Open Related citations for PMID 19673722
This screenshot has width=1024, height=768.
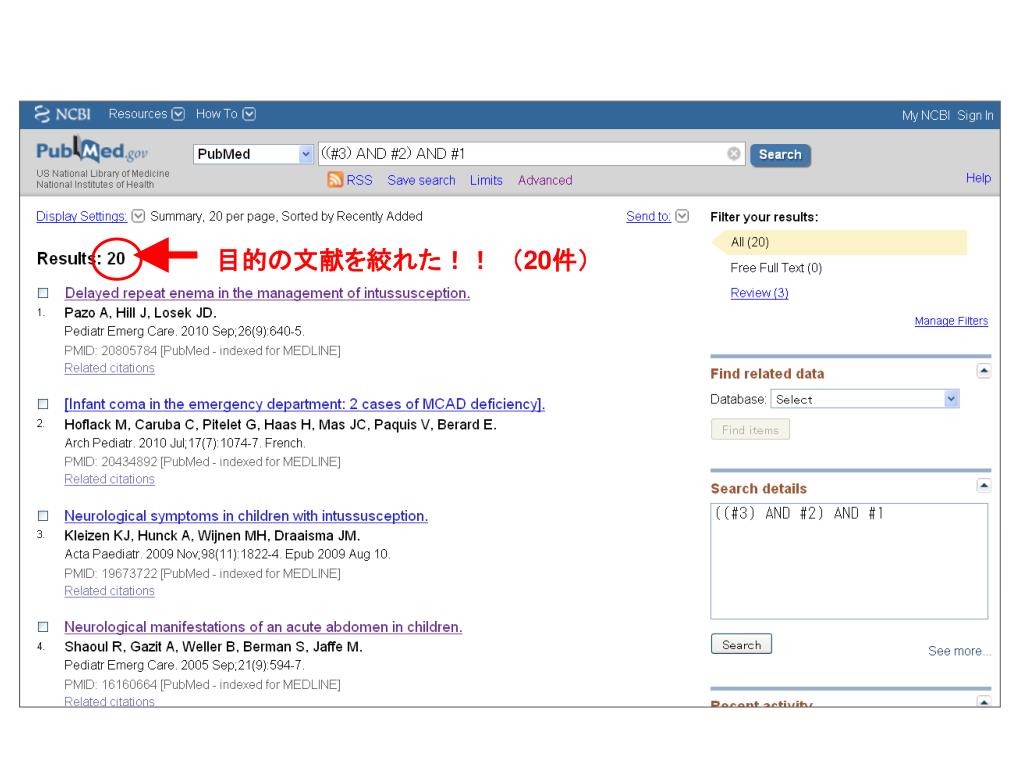(110, 591)
